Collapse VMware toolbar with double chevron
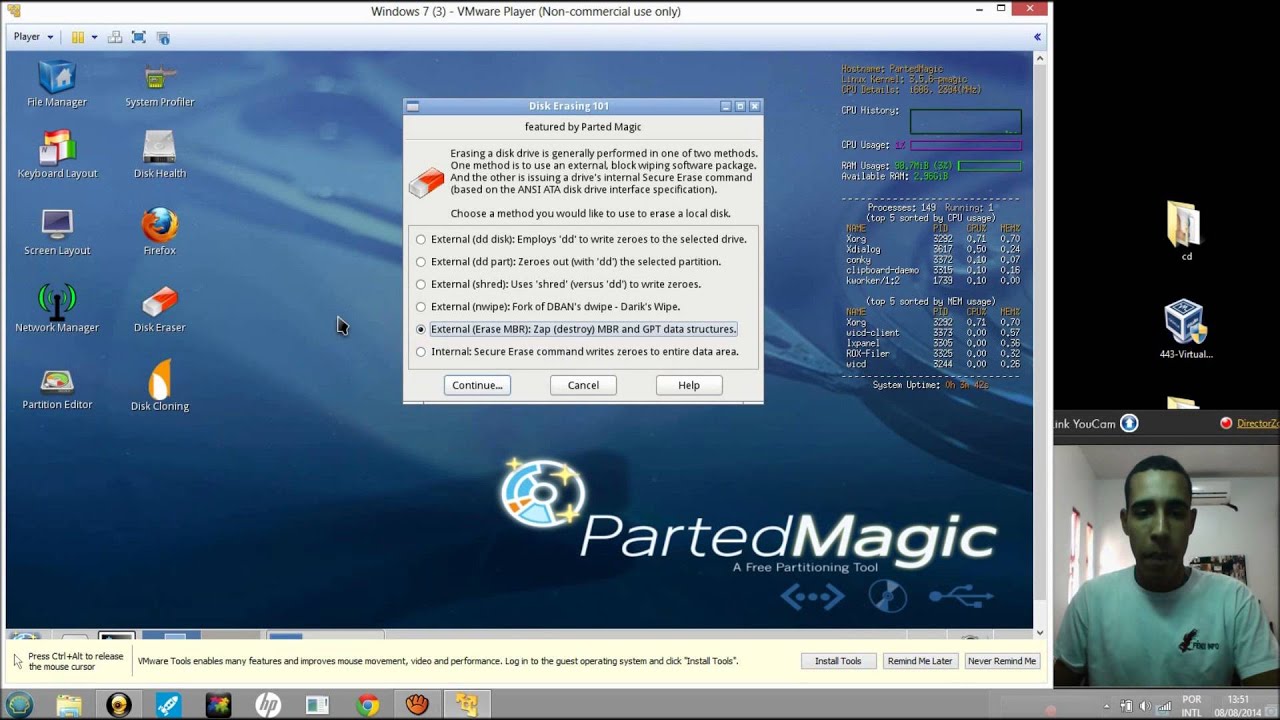The image size is (1280, 720). click(x=1037, y=37)
